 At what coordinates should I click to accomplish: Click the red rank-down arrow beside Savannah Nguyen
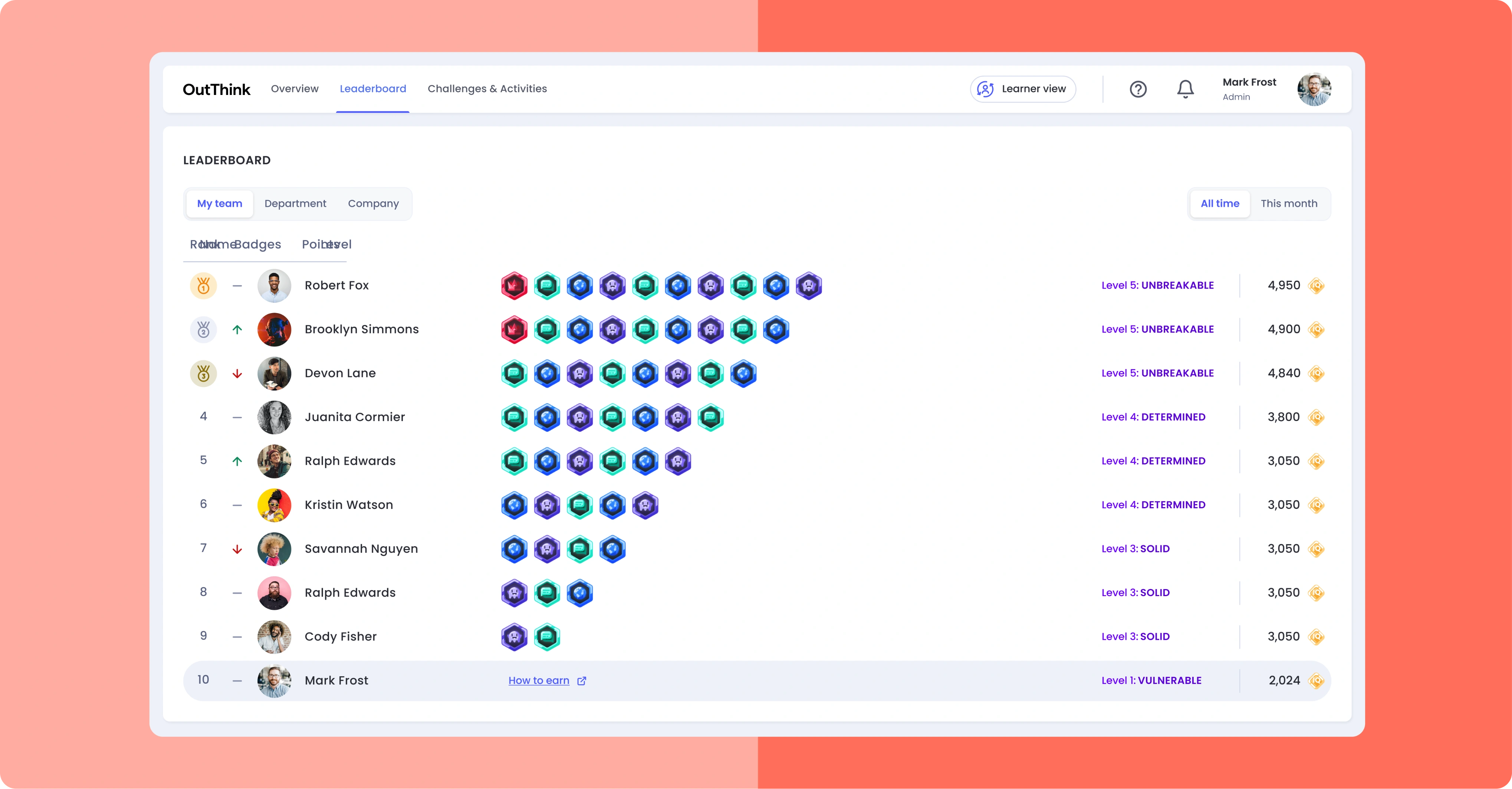click(237, 549)
